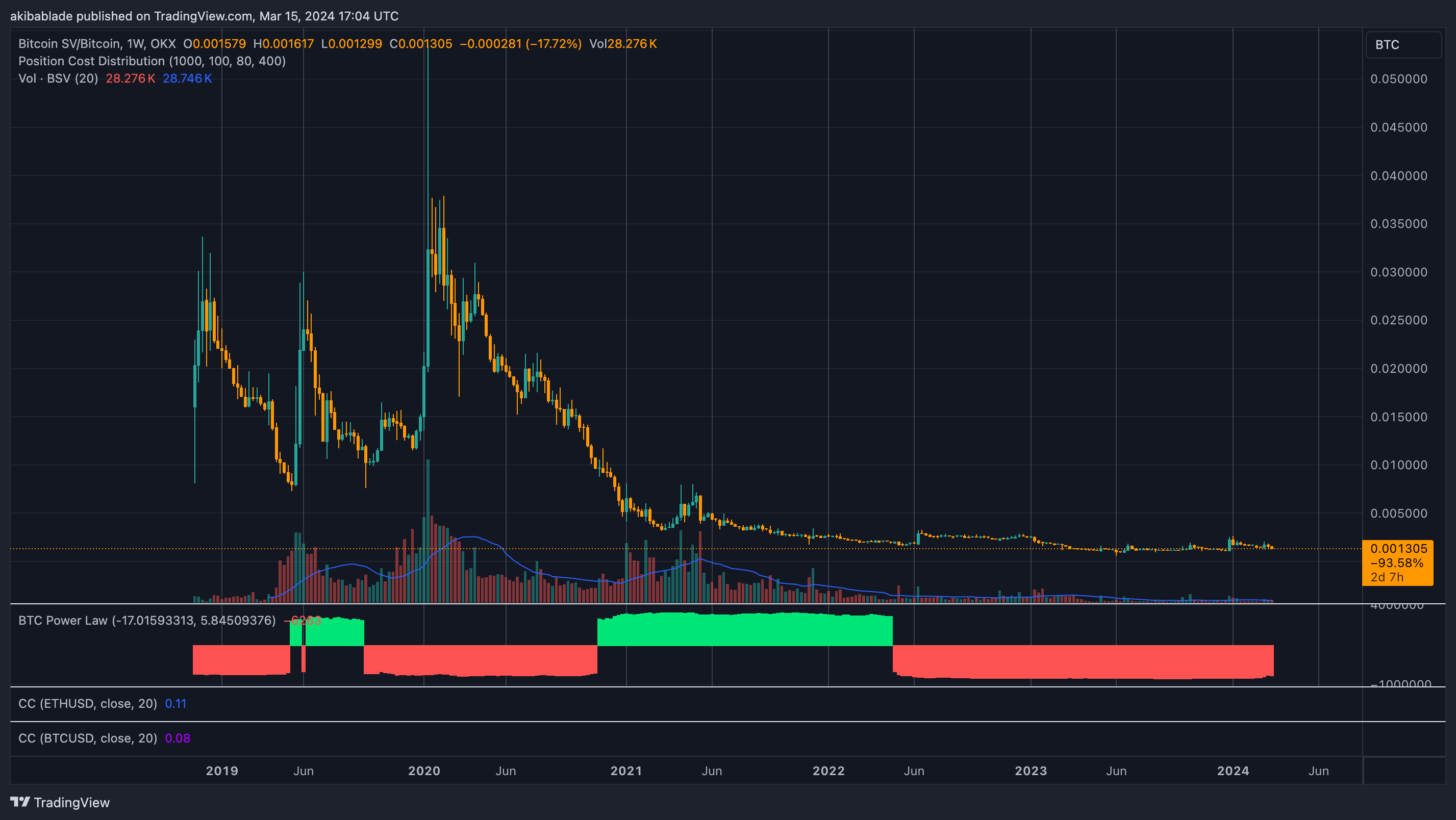Click the open price value O0.001579

pos(215,43)
